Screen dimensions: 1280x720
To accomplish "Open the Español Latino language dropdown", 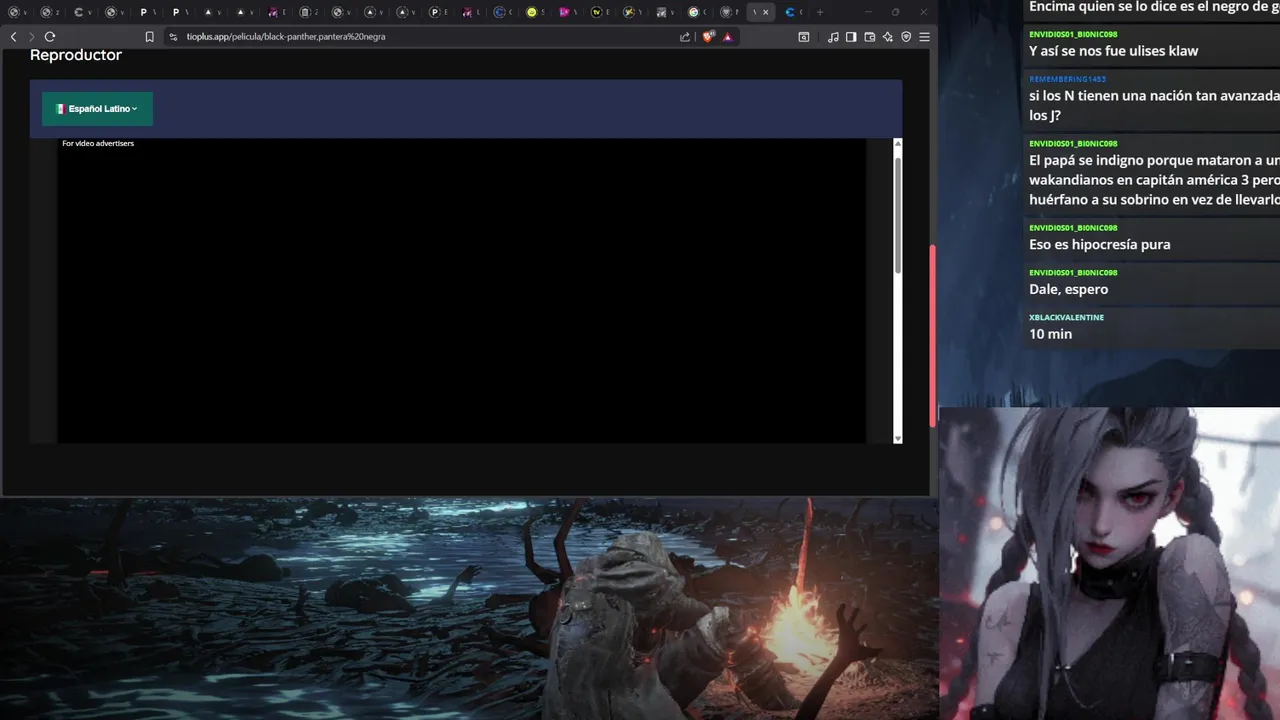I will (x=97, y=109).
